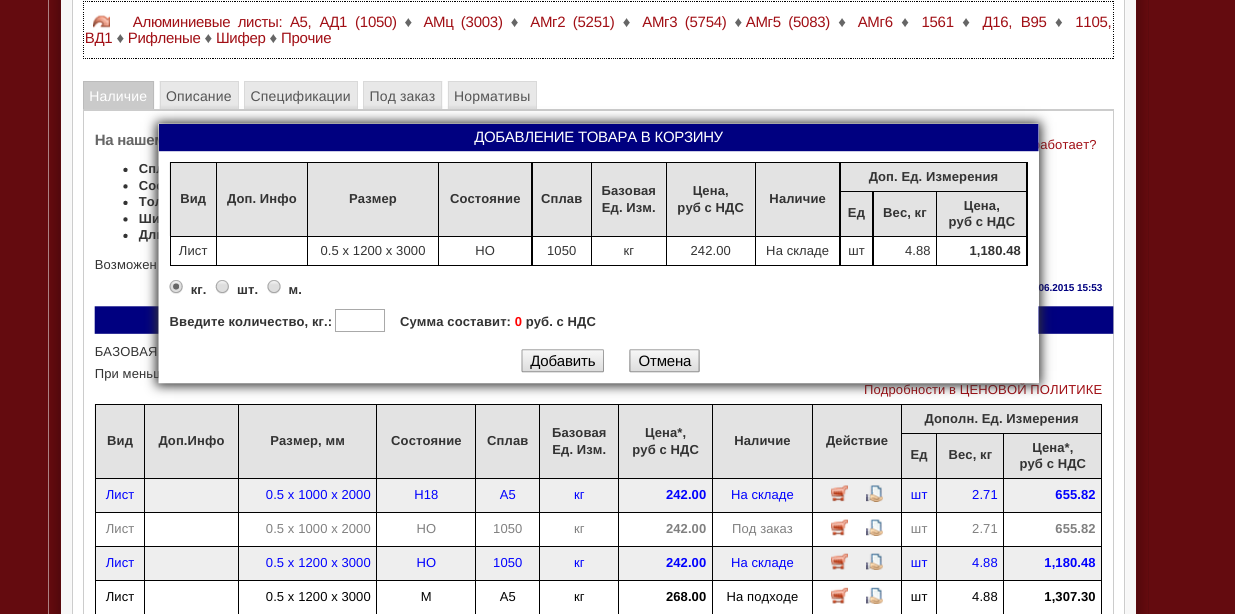Viewport: 1235px width, 614px height.
Task: Open the АМг3 (5754) alloy link
Action: (684, 22)
